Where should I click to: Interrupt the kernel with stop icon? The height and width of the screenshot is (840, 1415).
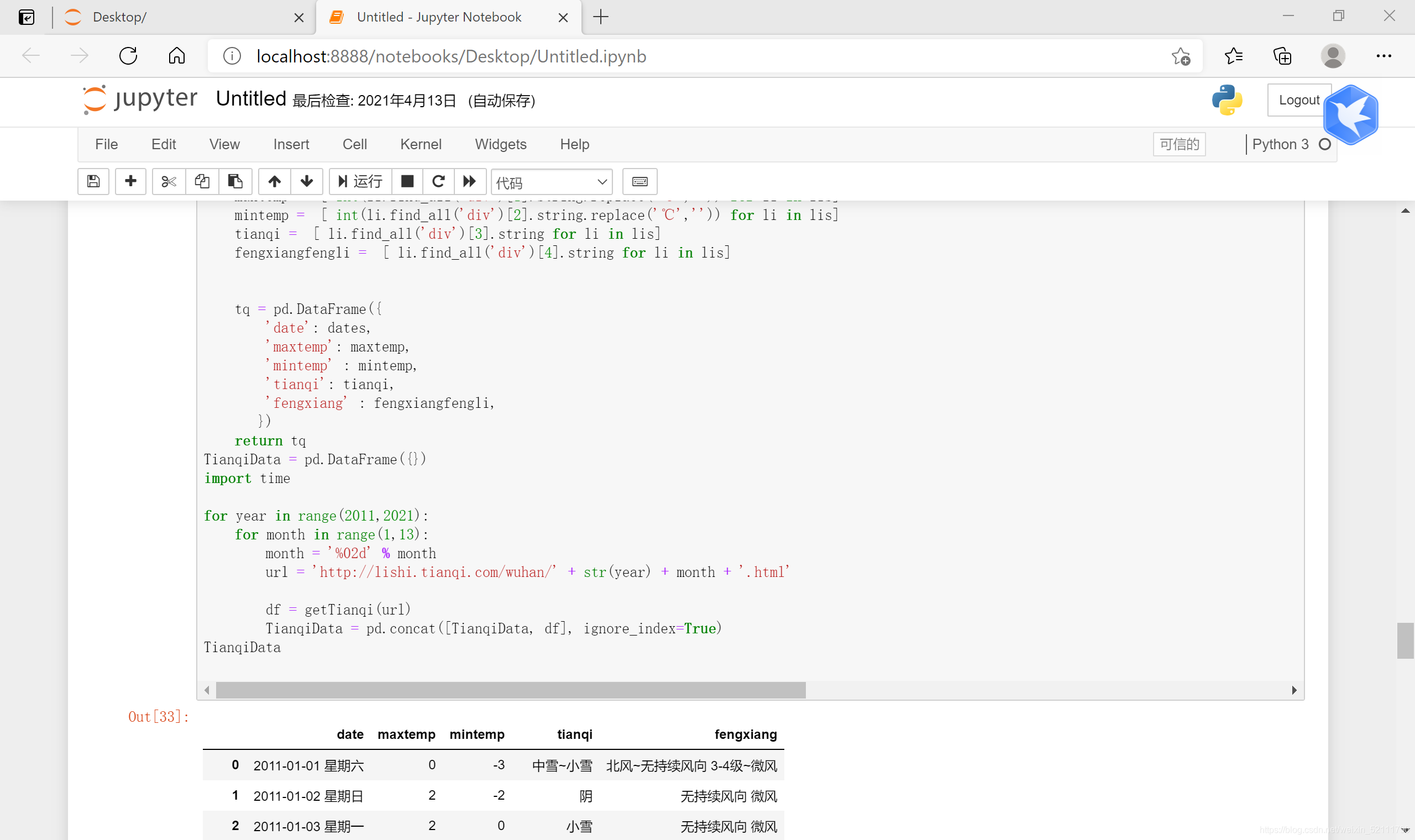407,182
